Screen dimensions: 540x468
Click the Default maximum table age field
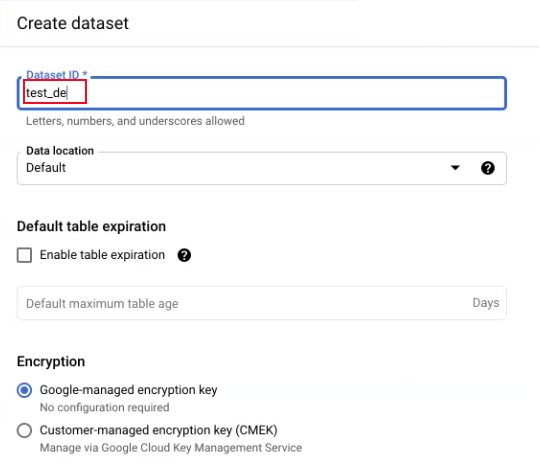coord(262,303)
